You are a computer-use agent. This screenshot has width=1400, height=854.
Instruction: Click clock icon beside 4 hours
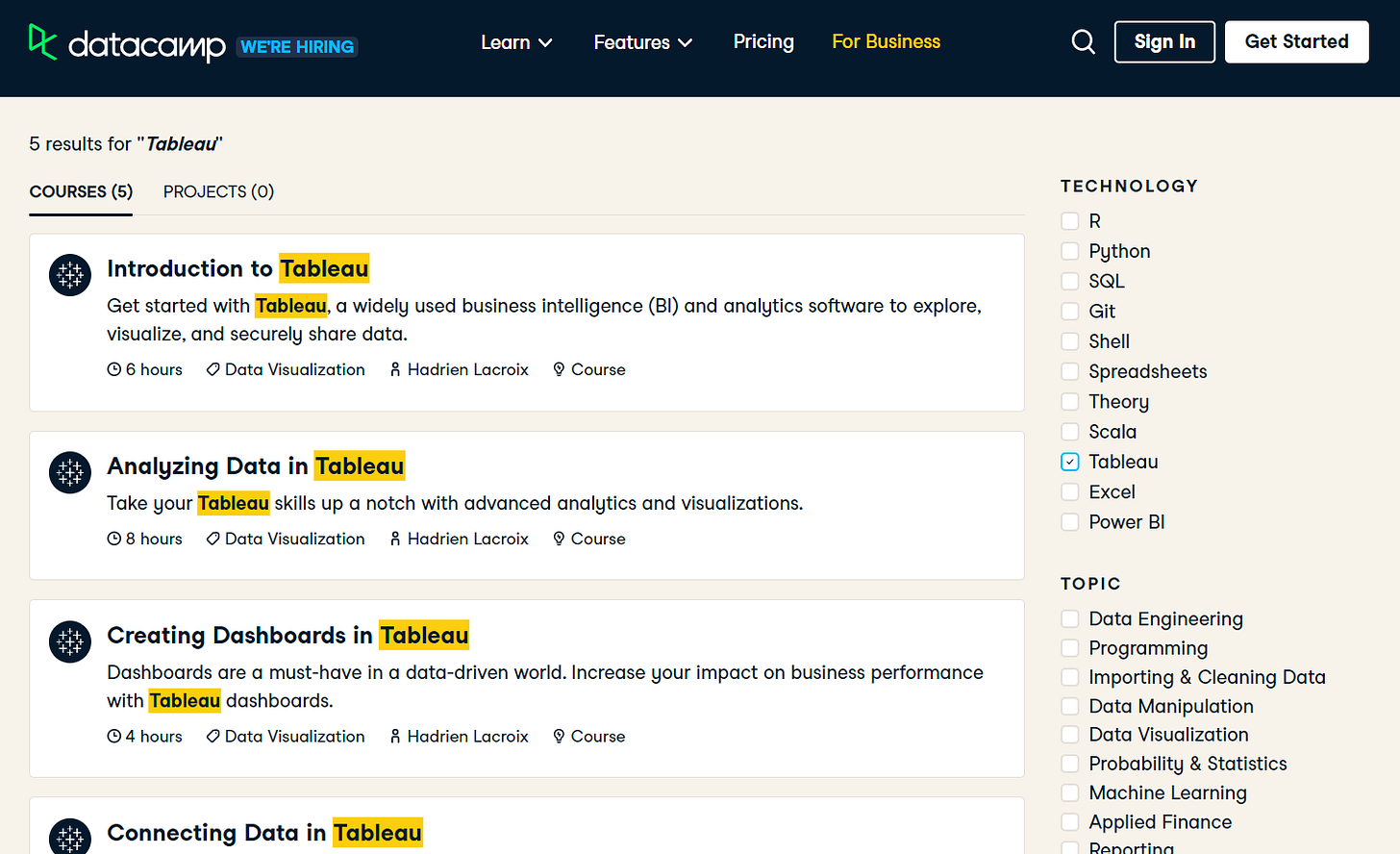click(114, 736)
